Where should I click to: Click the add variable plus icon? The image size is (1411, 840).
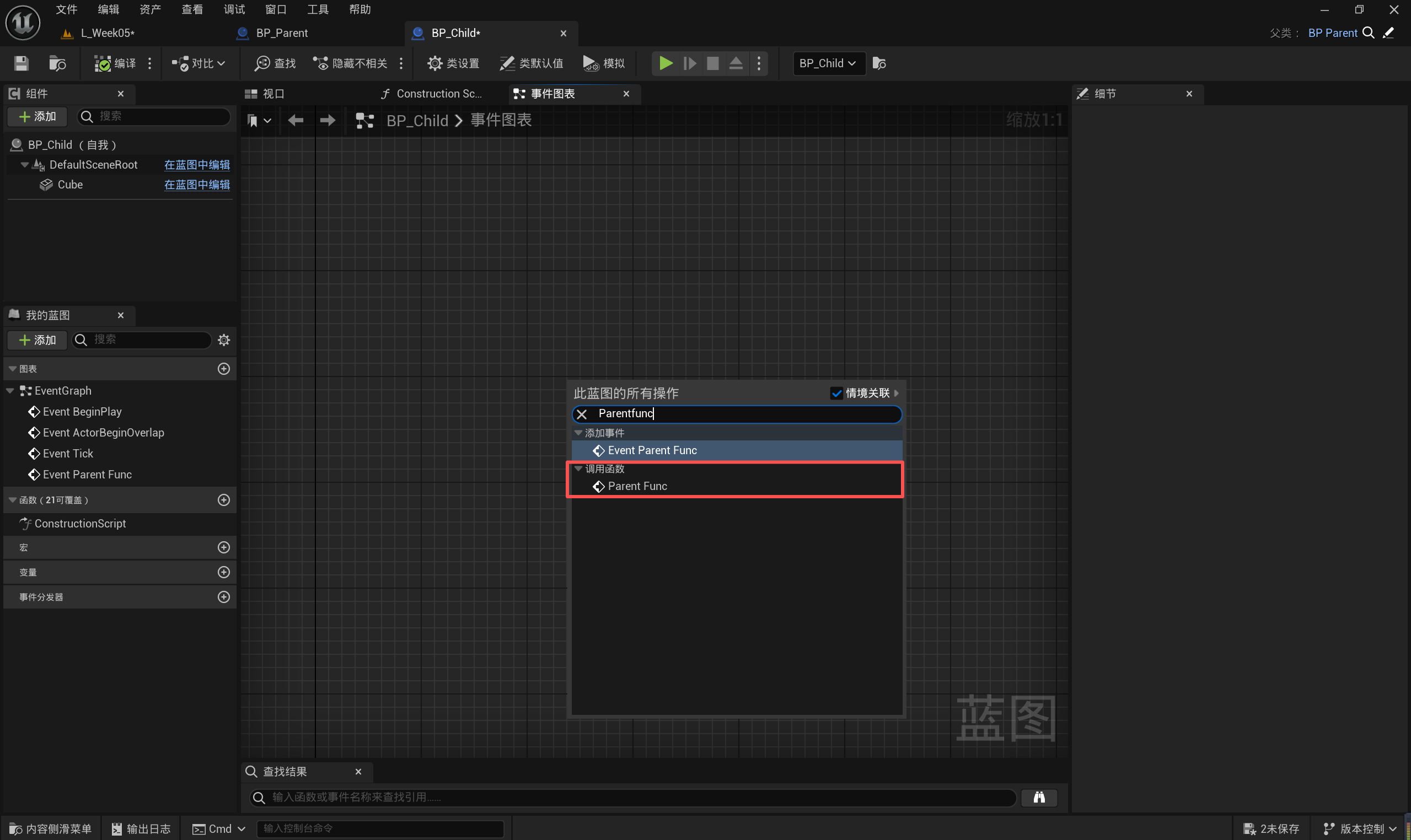[224, 572]
